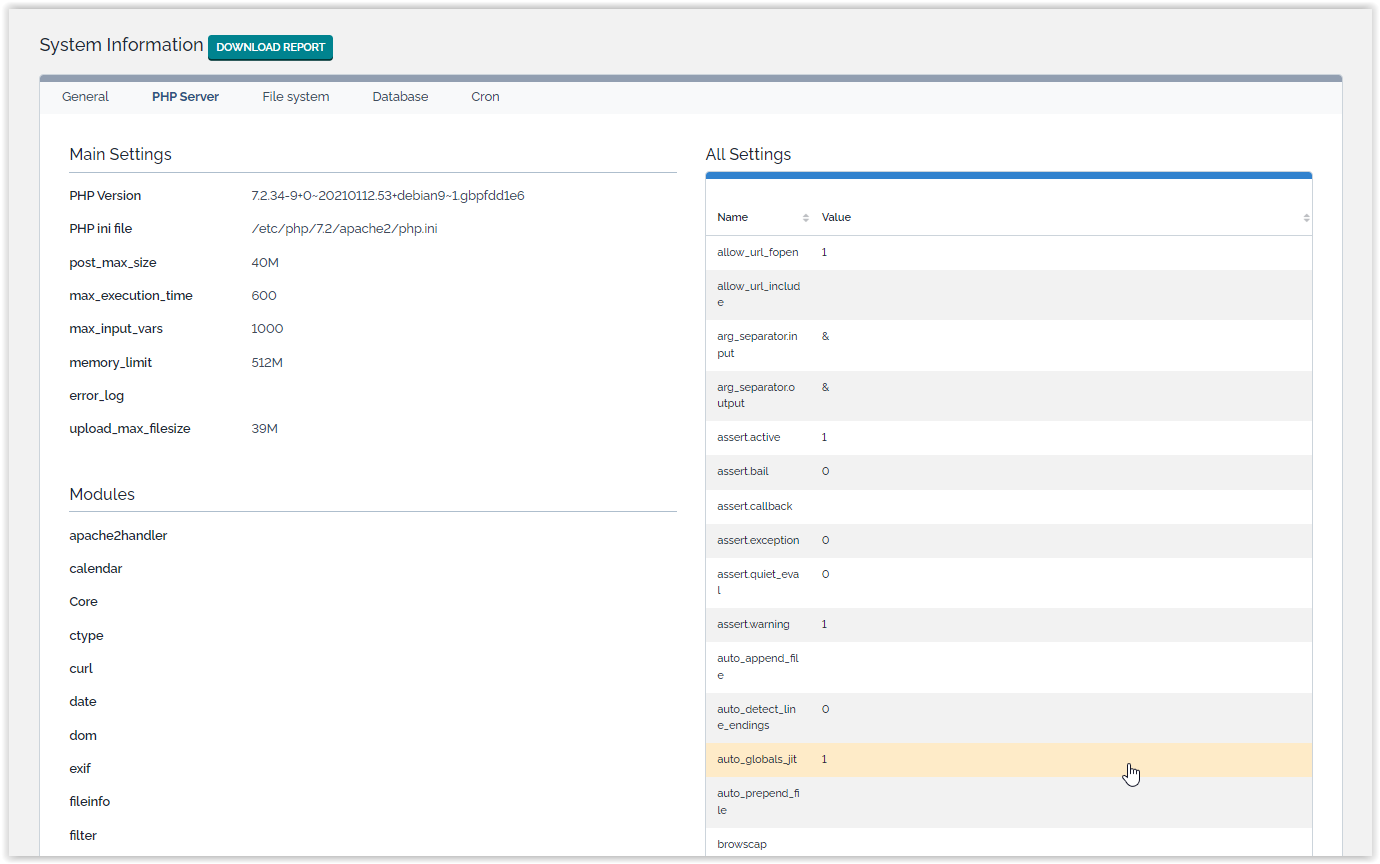Viewport: 1380px width, 864px height.
Task: Click the sort arrows in Name column
Action: coord(806,218)
